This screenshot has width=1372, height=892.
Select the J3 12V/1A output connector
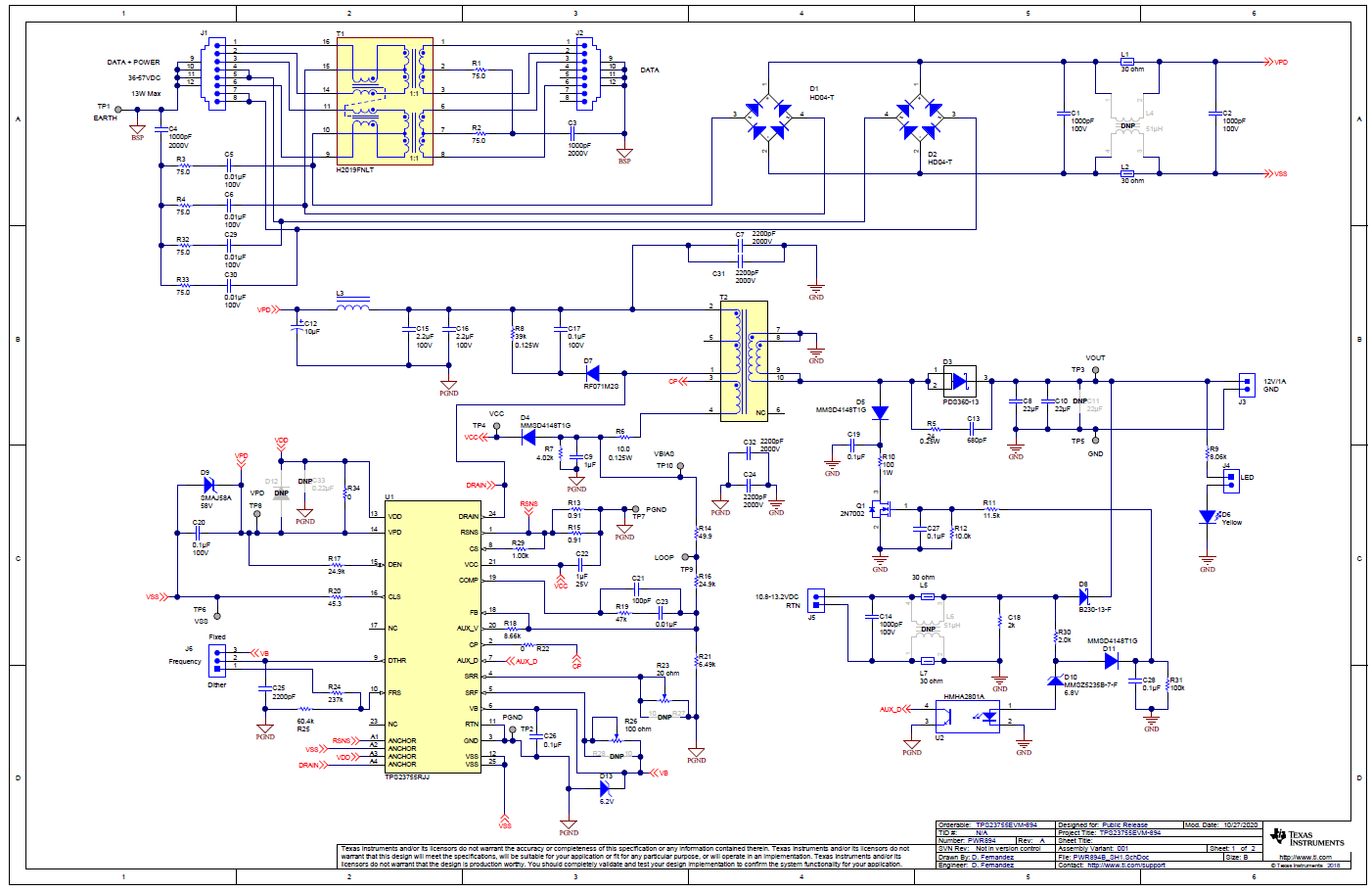point(1250,384)
